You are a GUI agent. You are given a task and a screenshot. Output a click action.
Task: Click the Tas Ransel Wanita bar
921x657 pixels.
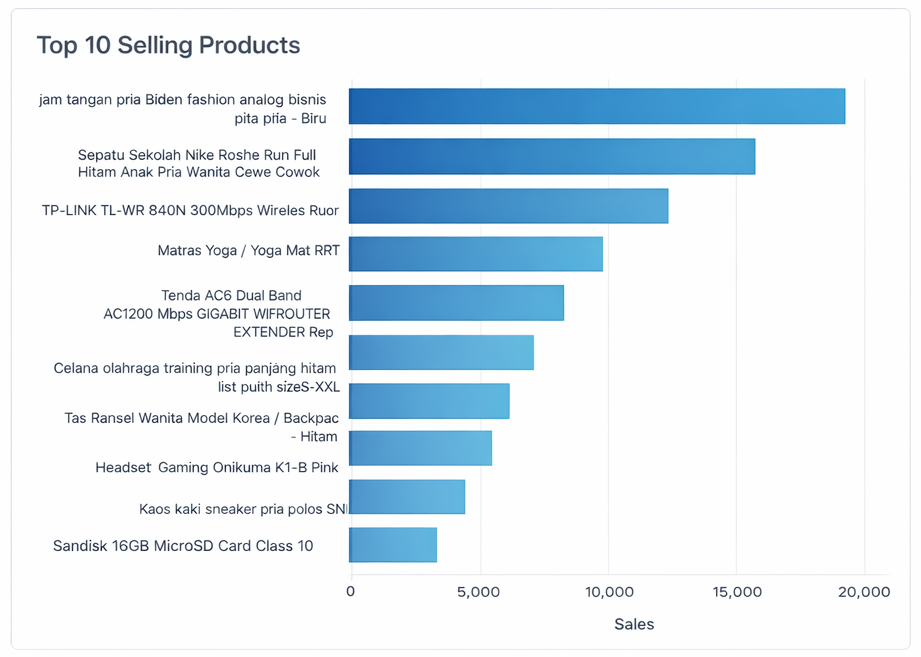tap(429, 401)
